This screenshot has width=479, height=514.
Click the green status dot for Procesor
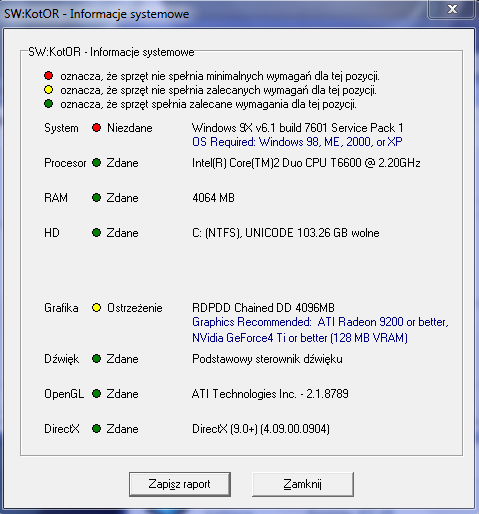pyautogui.click(x=96, y=163)
